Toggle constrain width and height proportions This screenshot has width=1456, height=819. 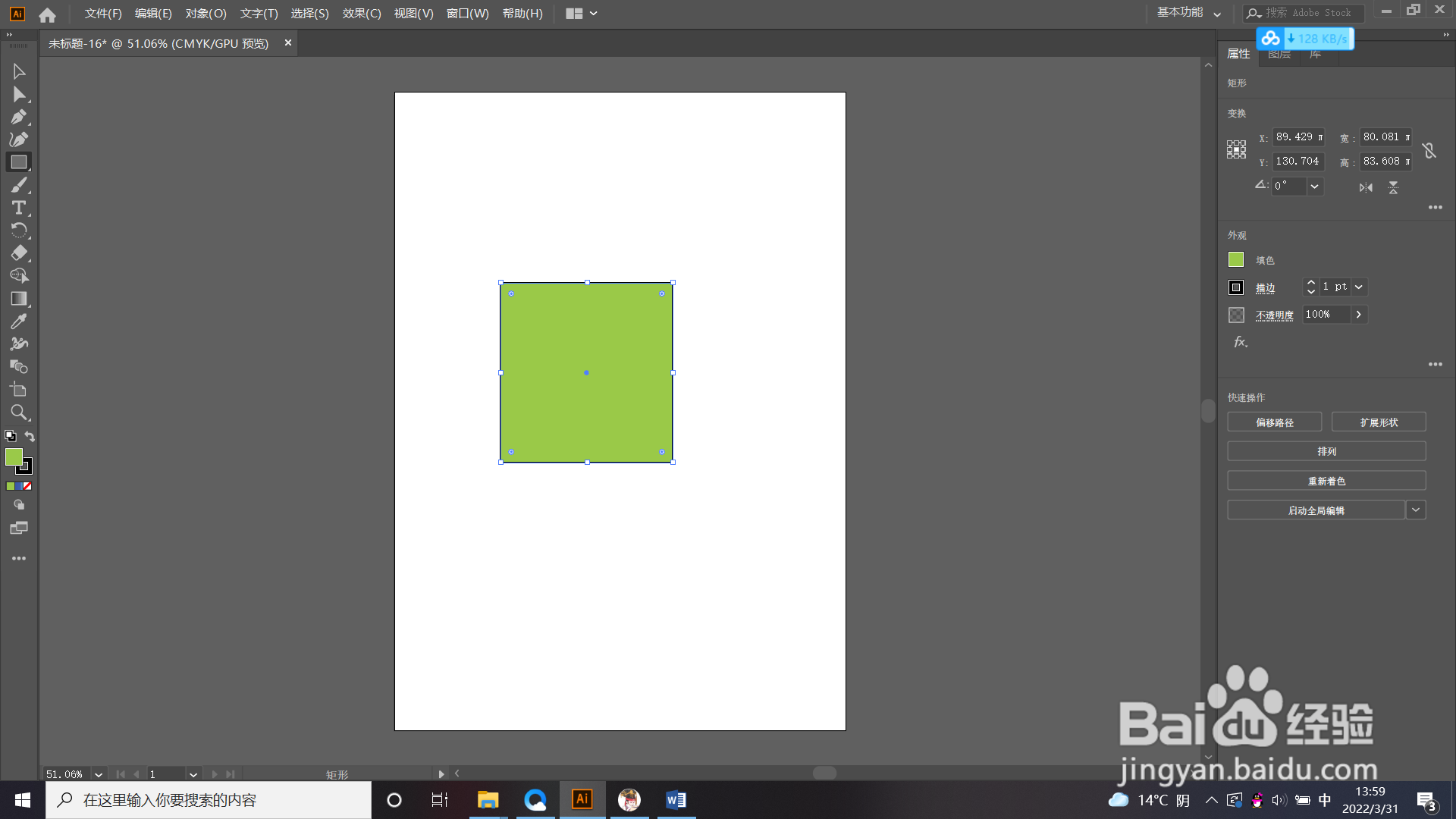coord(1429,150)
